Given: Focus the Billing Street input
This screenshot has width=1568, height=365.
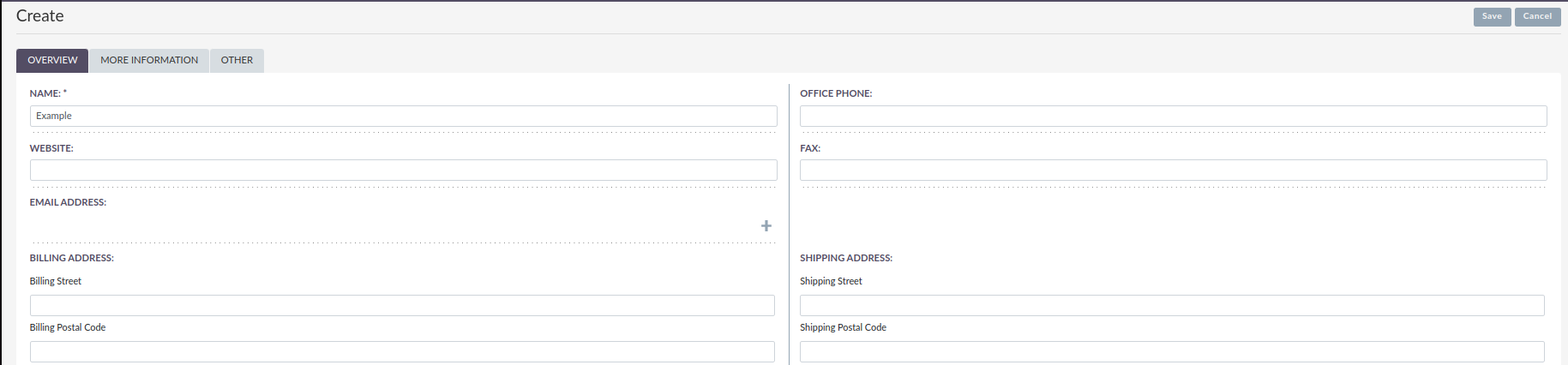Looking at the screenshot, I should 402,305.
